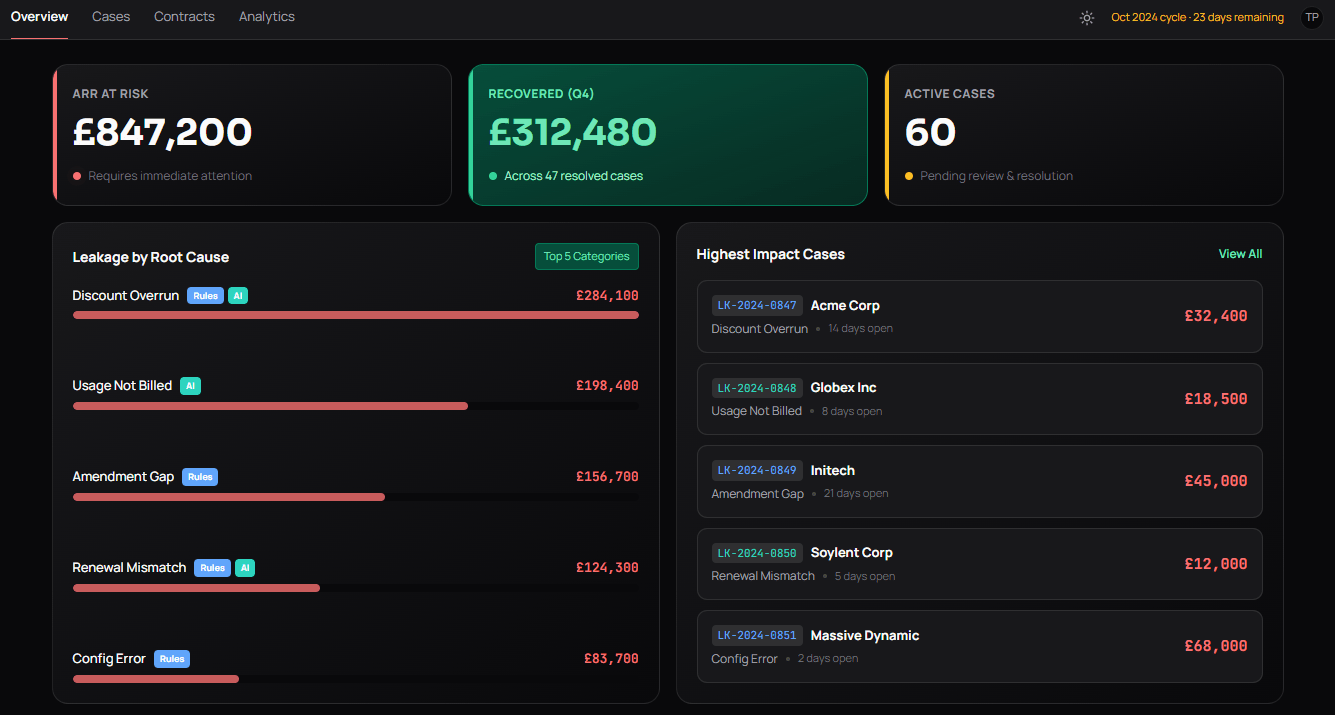Click the AI badge beside Renewal Mismatch
Image resolution: width=1335 pixels, height=715 pixels.
point(245,568)
